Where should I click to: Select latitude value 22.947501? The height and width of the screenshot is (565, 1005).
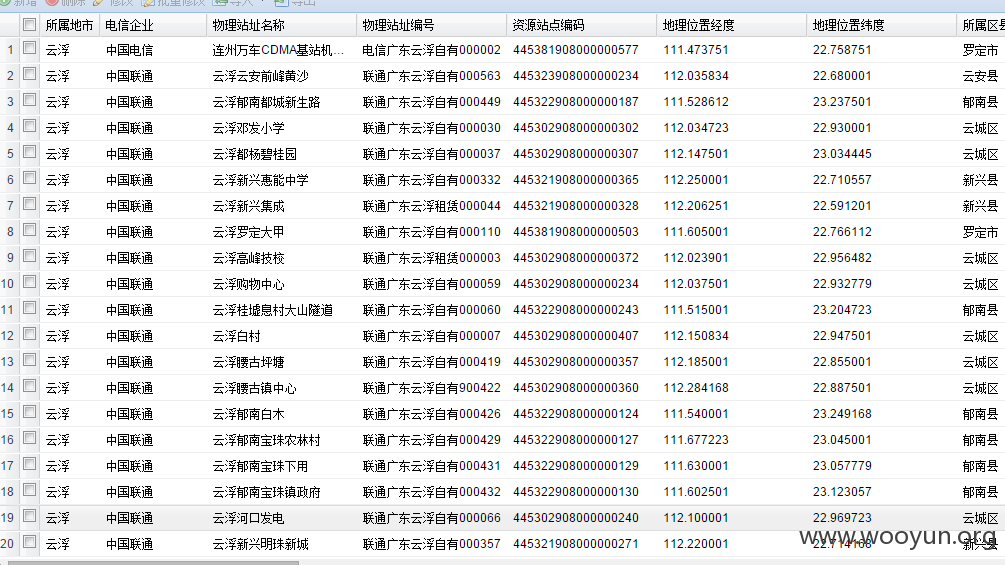coord(842,336)
